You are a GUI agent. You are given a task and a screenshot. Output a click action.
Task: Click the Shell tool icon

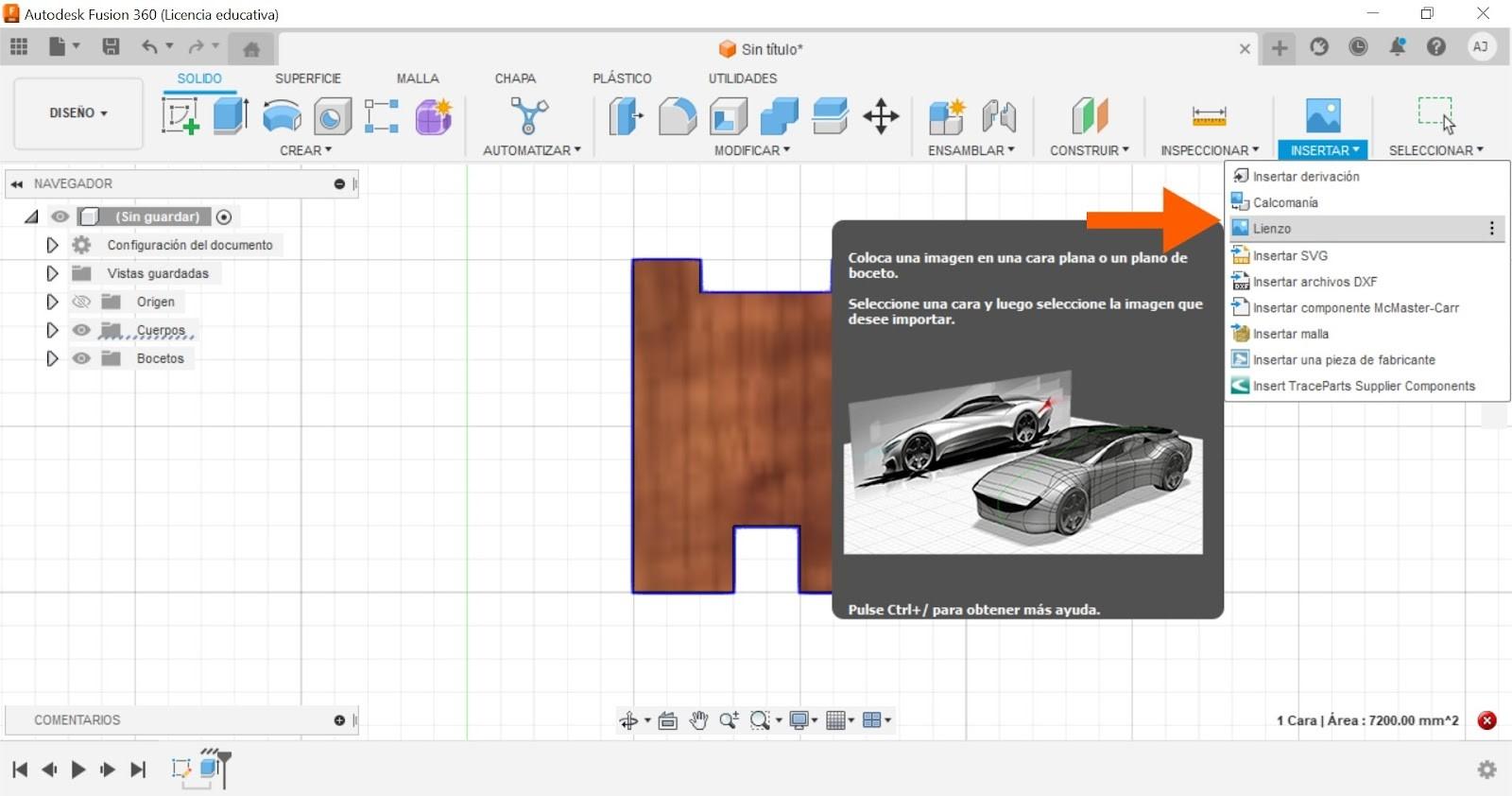[729, 116]
